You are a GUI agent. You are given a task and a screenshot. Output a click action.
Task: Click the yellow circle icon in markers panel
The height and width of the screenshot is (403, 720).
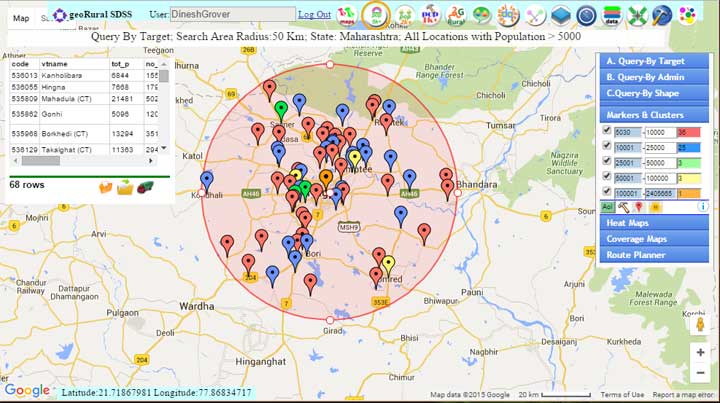655,207
